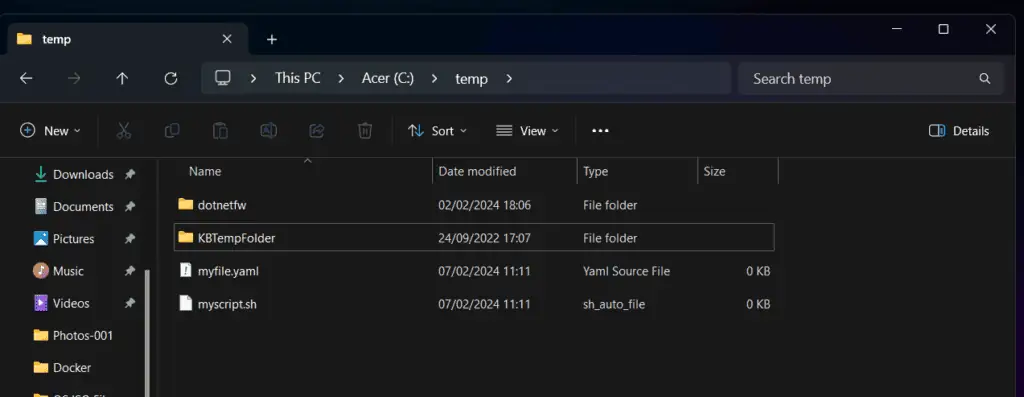
Task: Open the Sort dropdown menu
Action: (438, 131)
